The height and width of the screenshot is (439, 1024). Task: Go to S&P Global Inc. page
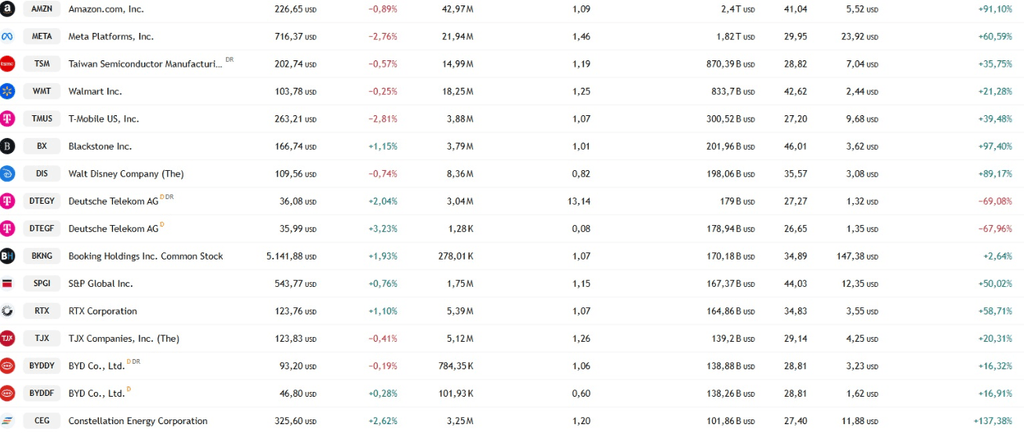pos(100,284)
